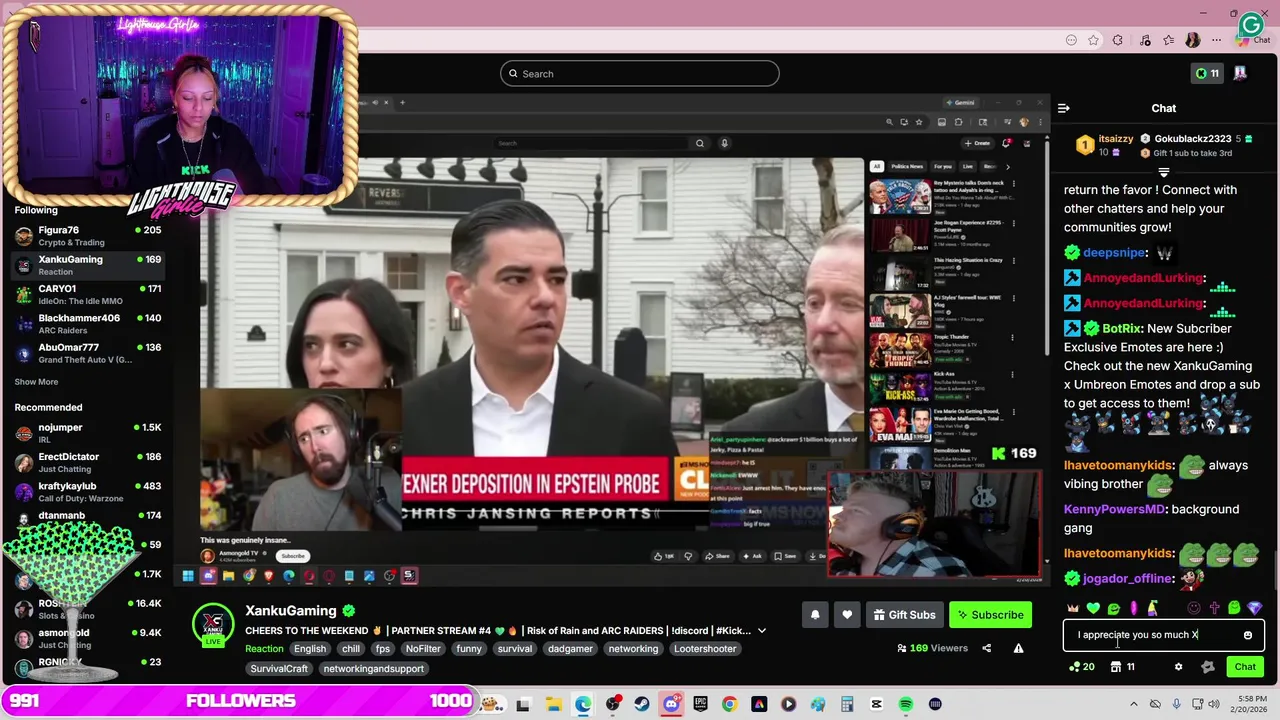The image size is (1280, 720).
Task: Click the Kick search box
Action: click(640, 74)
